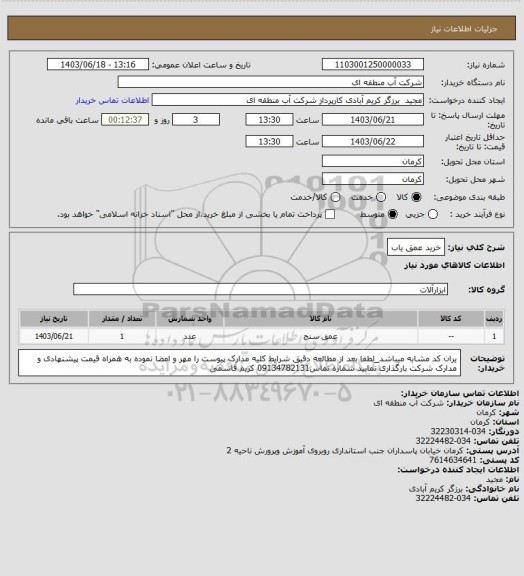This screenshot has width=524, height=576.
Task: Click the ردیف column header
Action: point(494,318)
